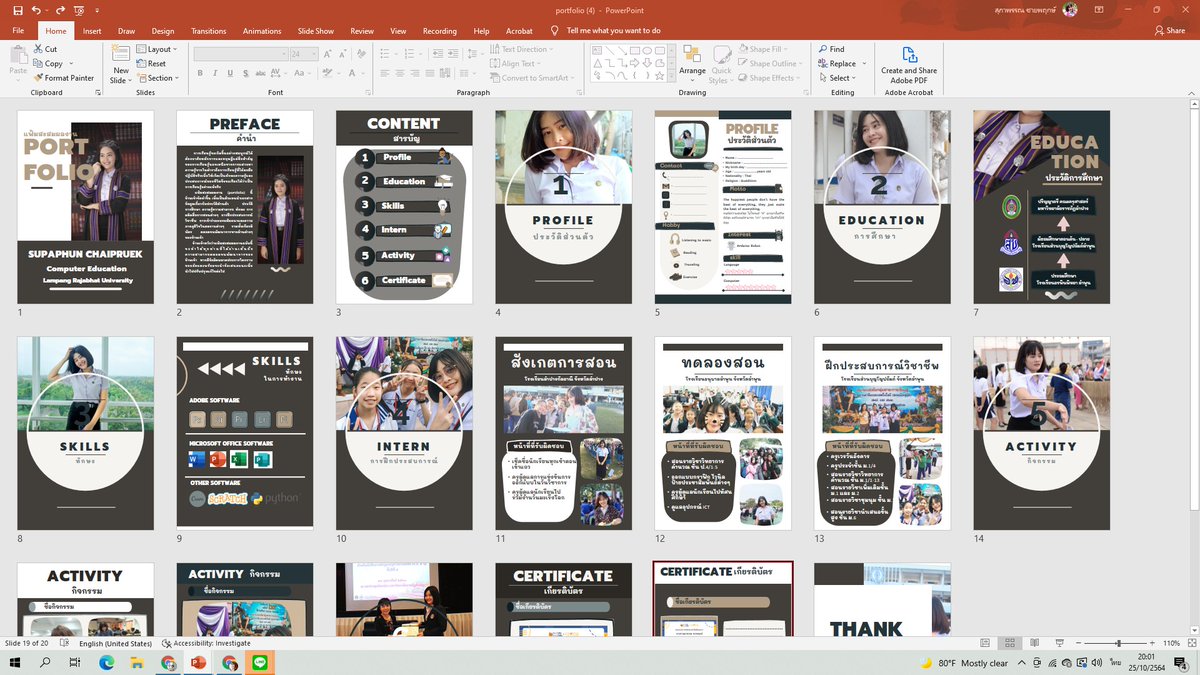Click the New Slide icon
This screenshot has width=1200, height=675.
click(121, 54)
